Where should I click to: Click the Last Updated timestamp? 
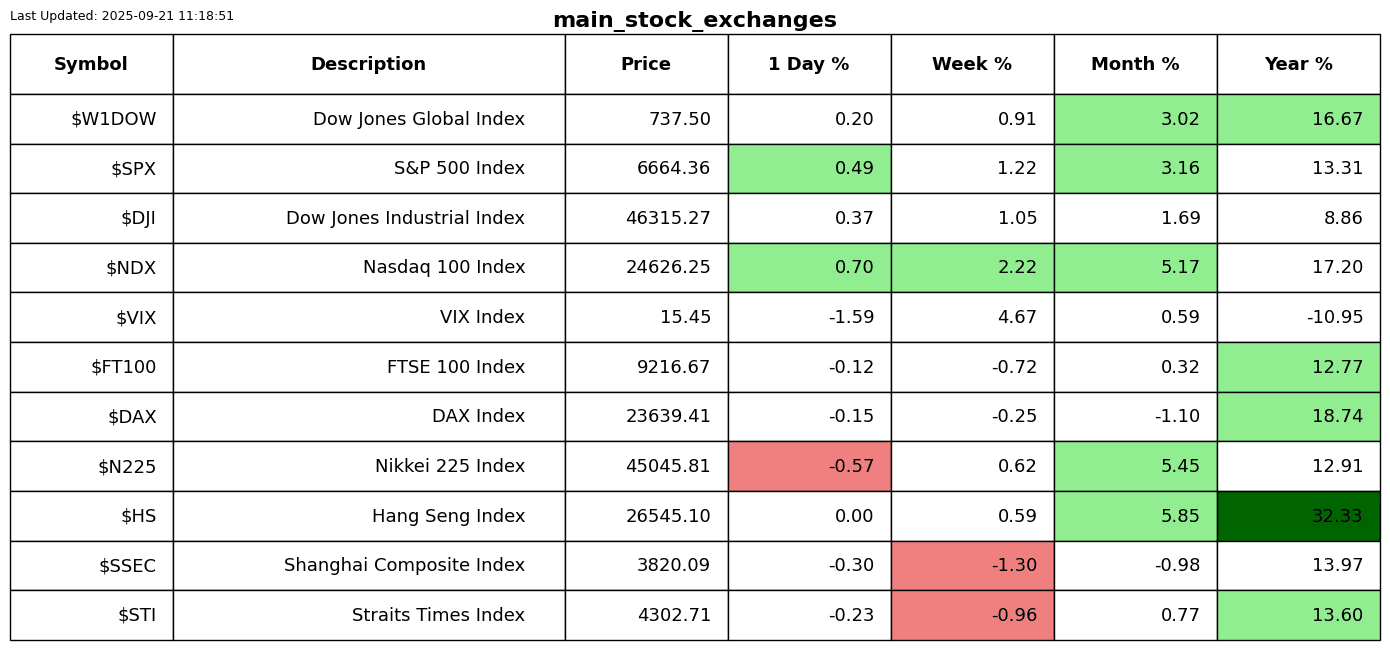point(122,16)
